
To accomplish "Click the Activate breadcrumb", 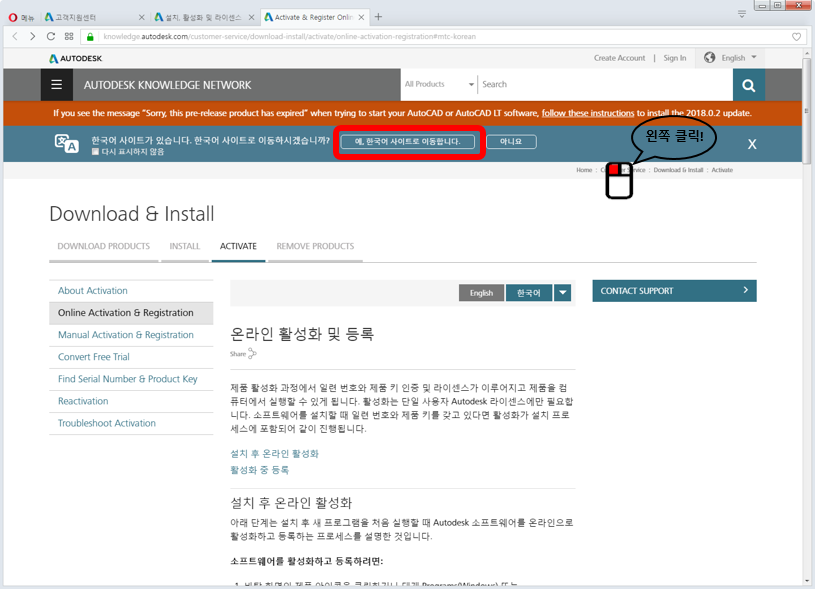I will click(x=722, y=170).
